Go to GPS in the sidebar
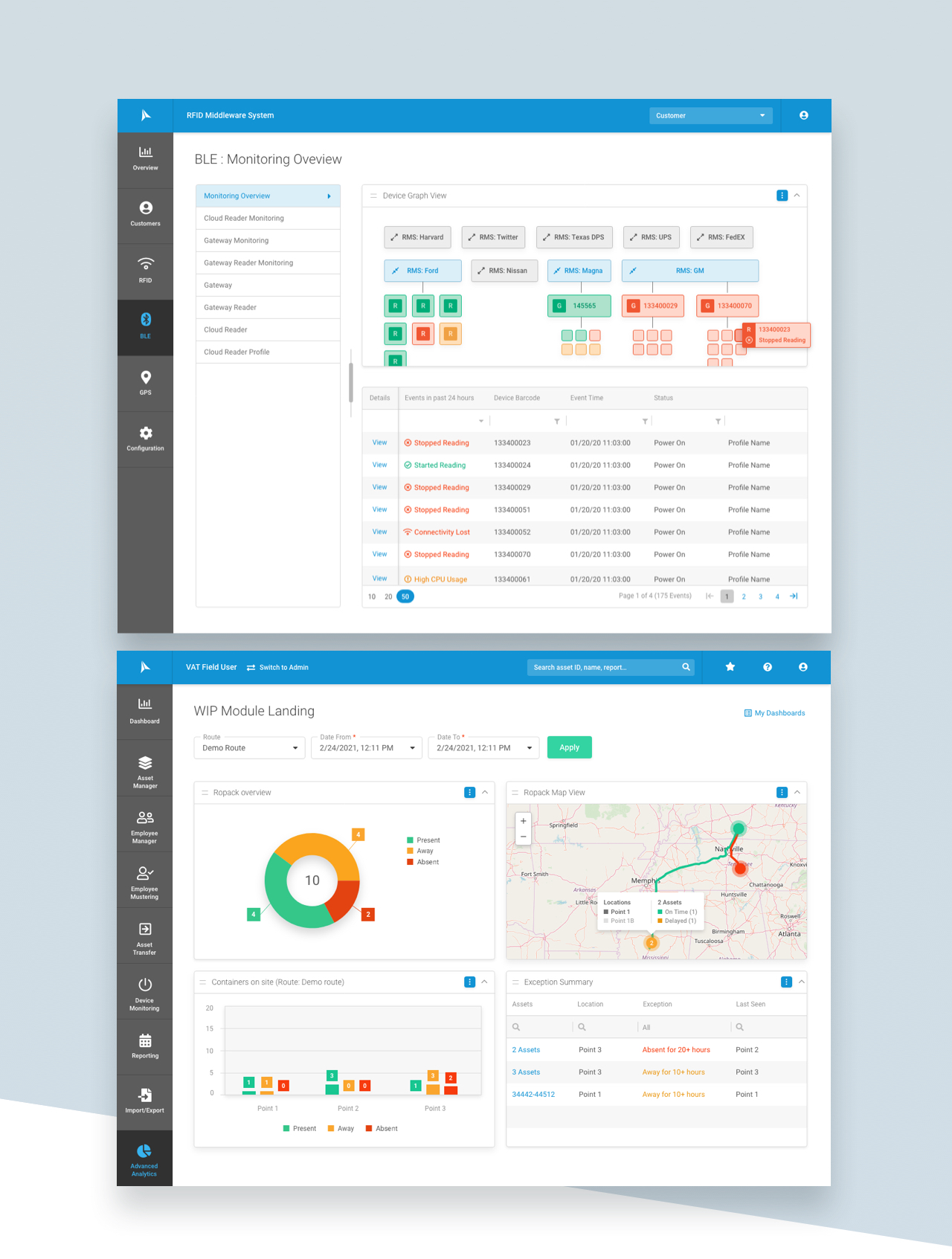The image size is (952, 1259). [x=146, y=382]
